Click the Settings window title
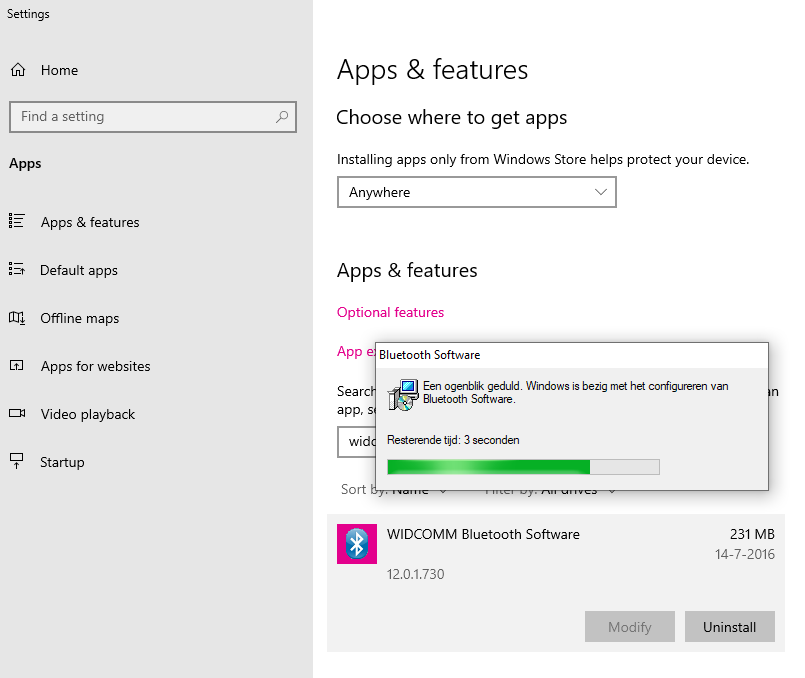The width and height of the screenshot is (805, 678). [x=28, y=14]
